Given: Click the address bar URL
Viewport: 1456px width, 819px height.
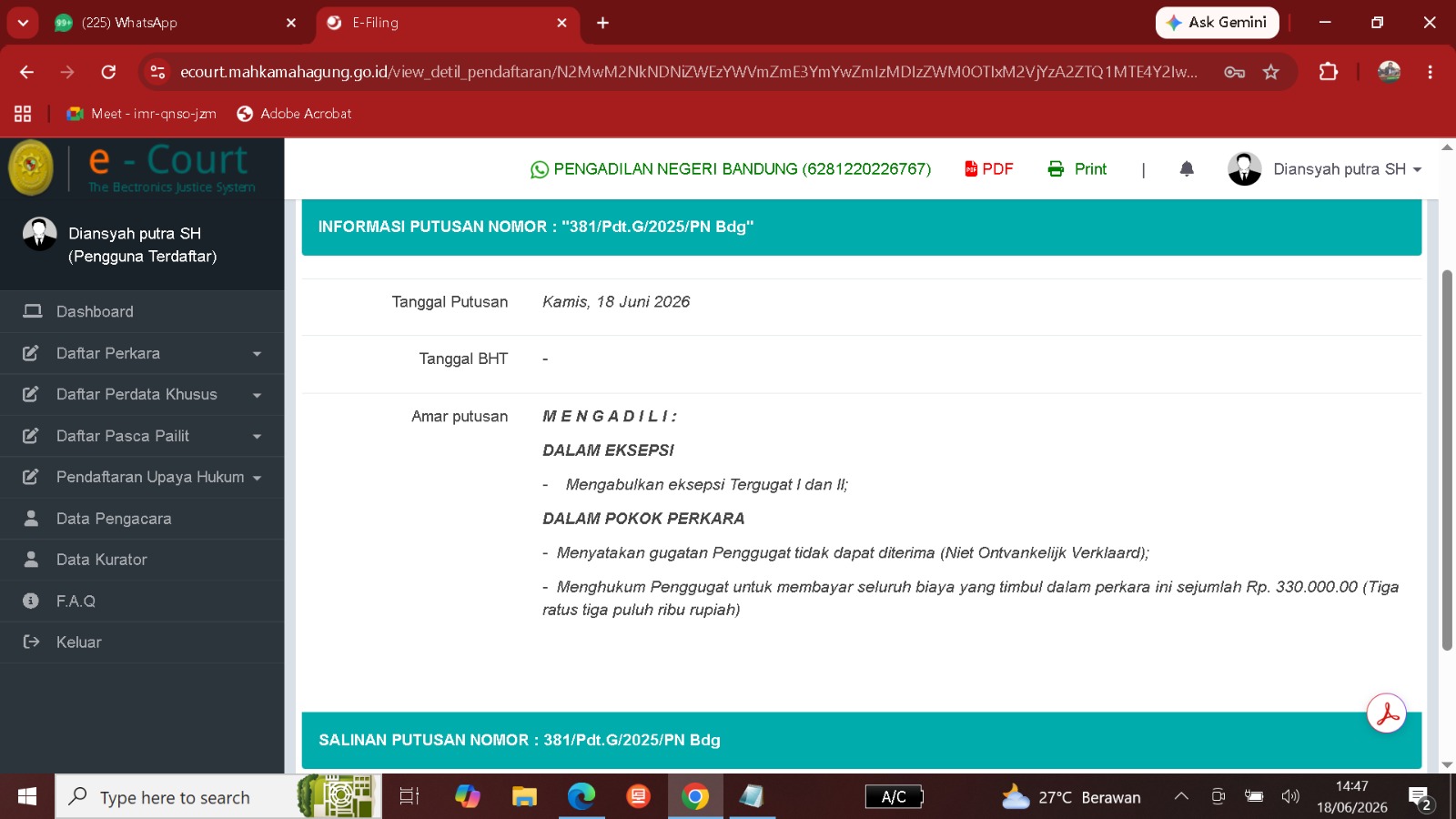Looking at the screenshot, I should pos(689,72).
